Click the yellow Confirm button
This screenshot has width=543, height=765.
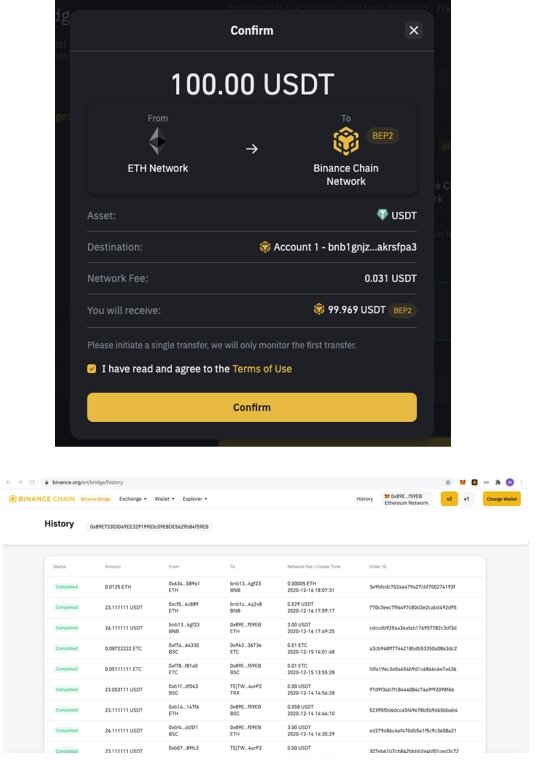pos(252,407)
